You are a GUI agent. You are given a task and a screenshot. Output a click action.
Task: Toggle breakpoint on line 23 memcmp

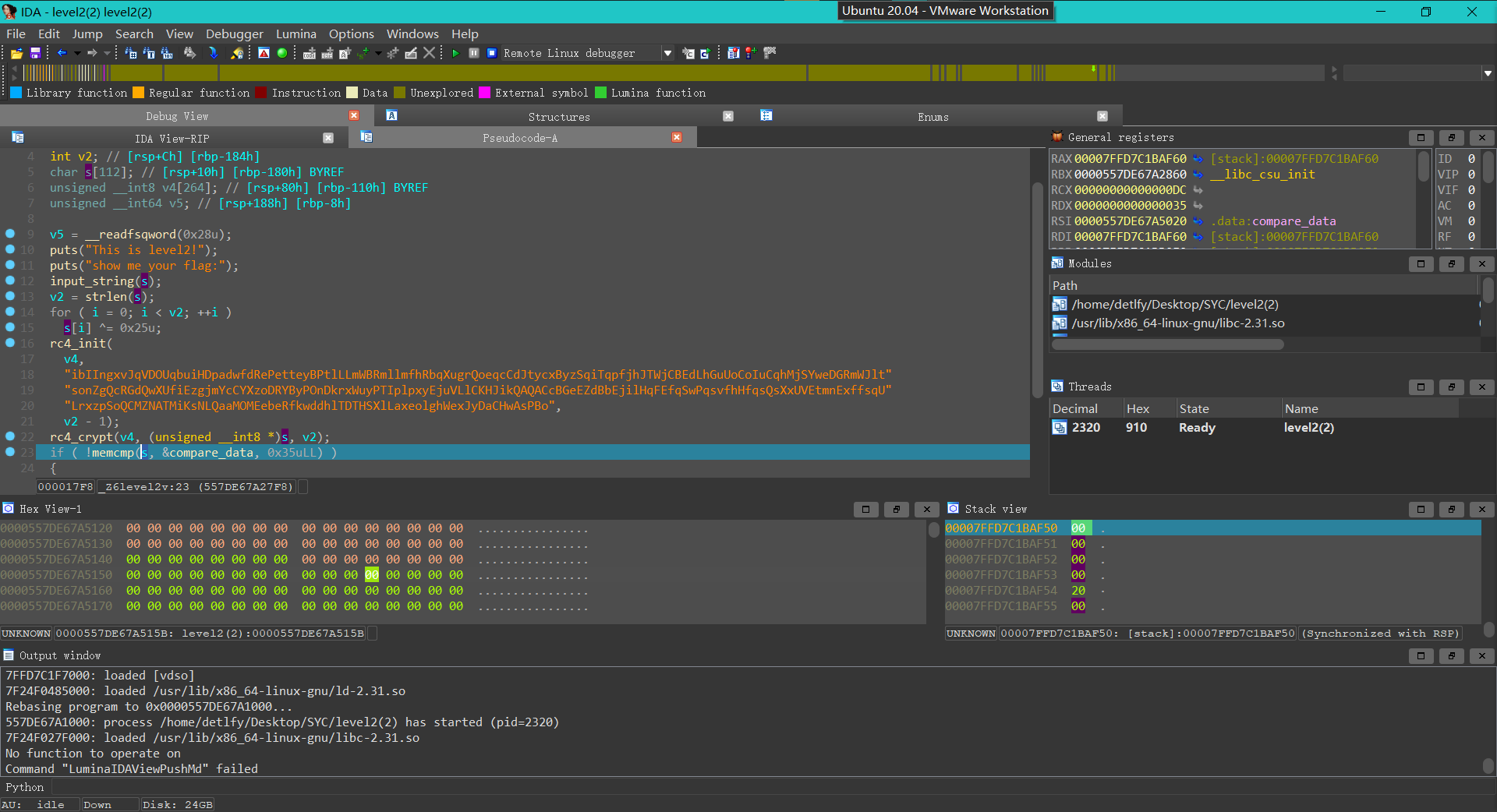pos(10,452)
